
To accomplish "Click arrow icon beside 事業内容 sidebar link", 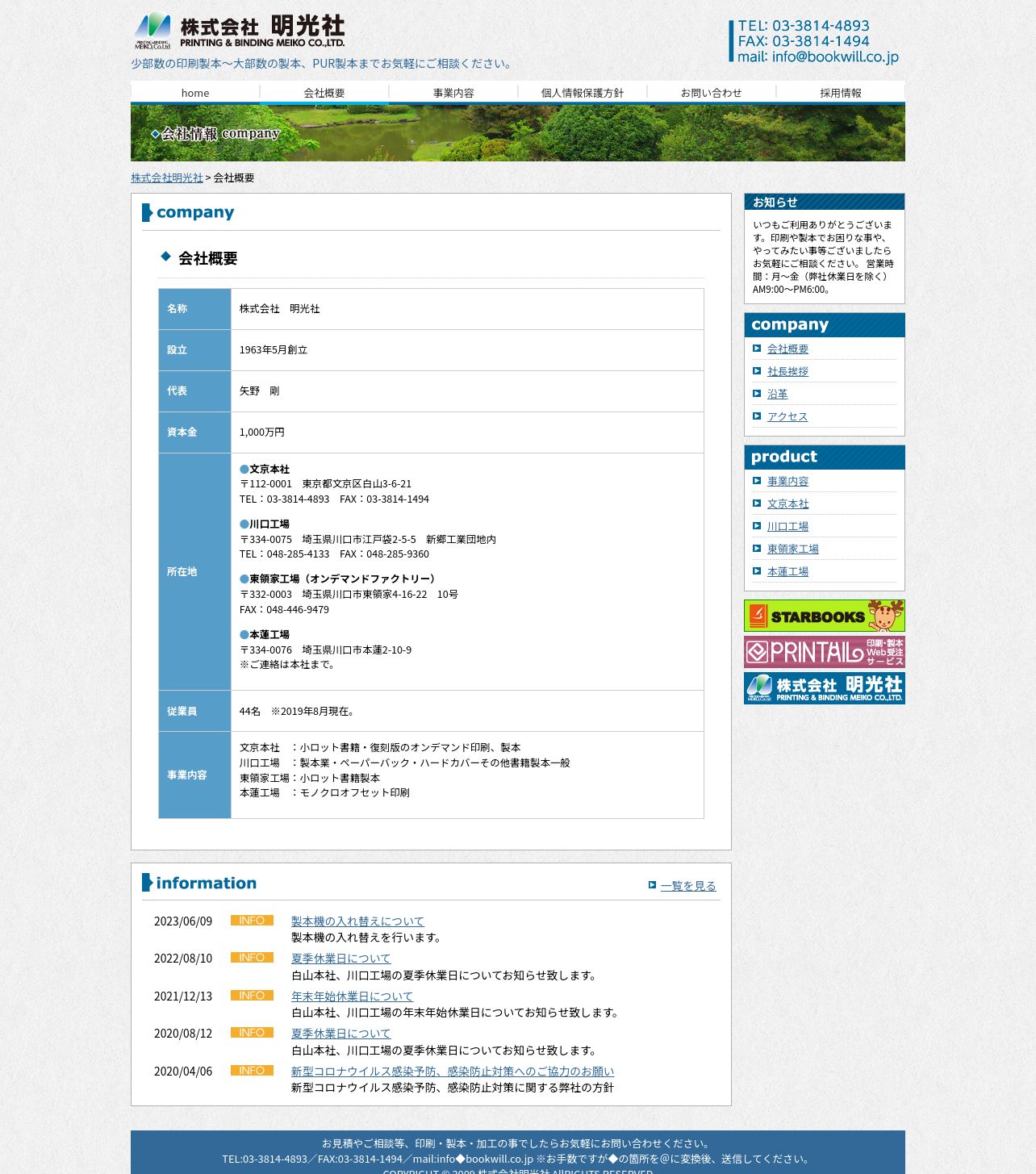I will [x=757, y=481].
